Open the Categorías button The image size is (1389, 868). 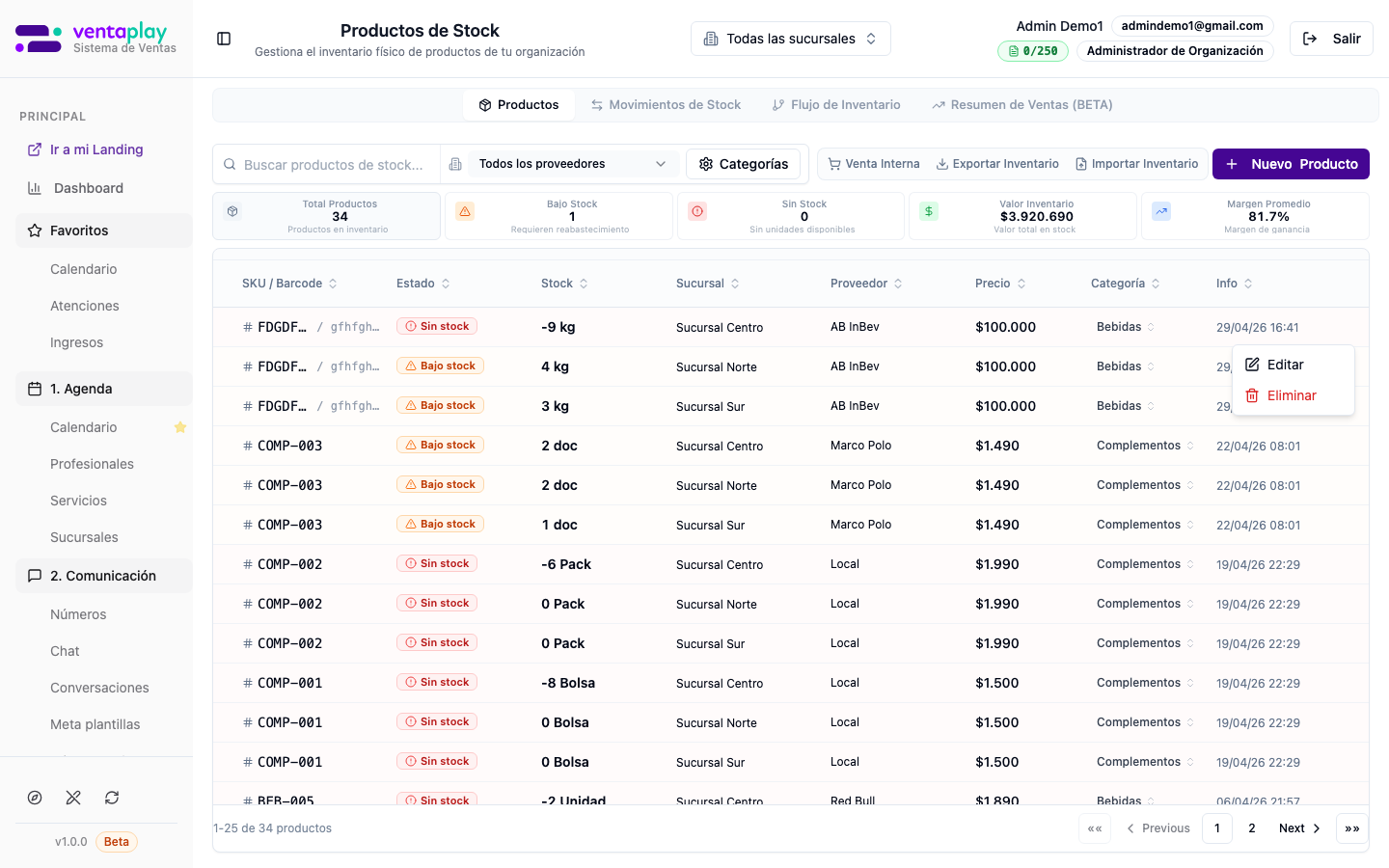coord(744,164)
